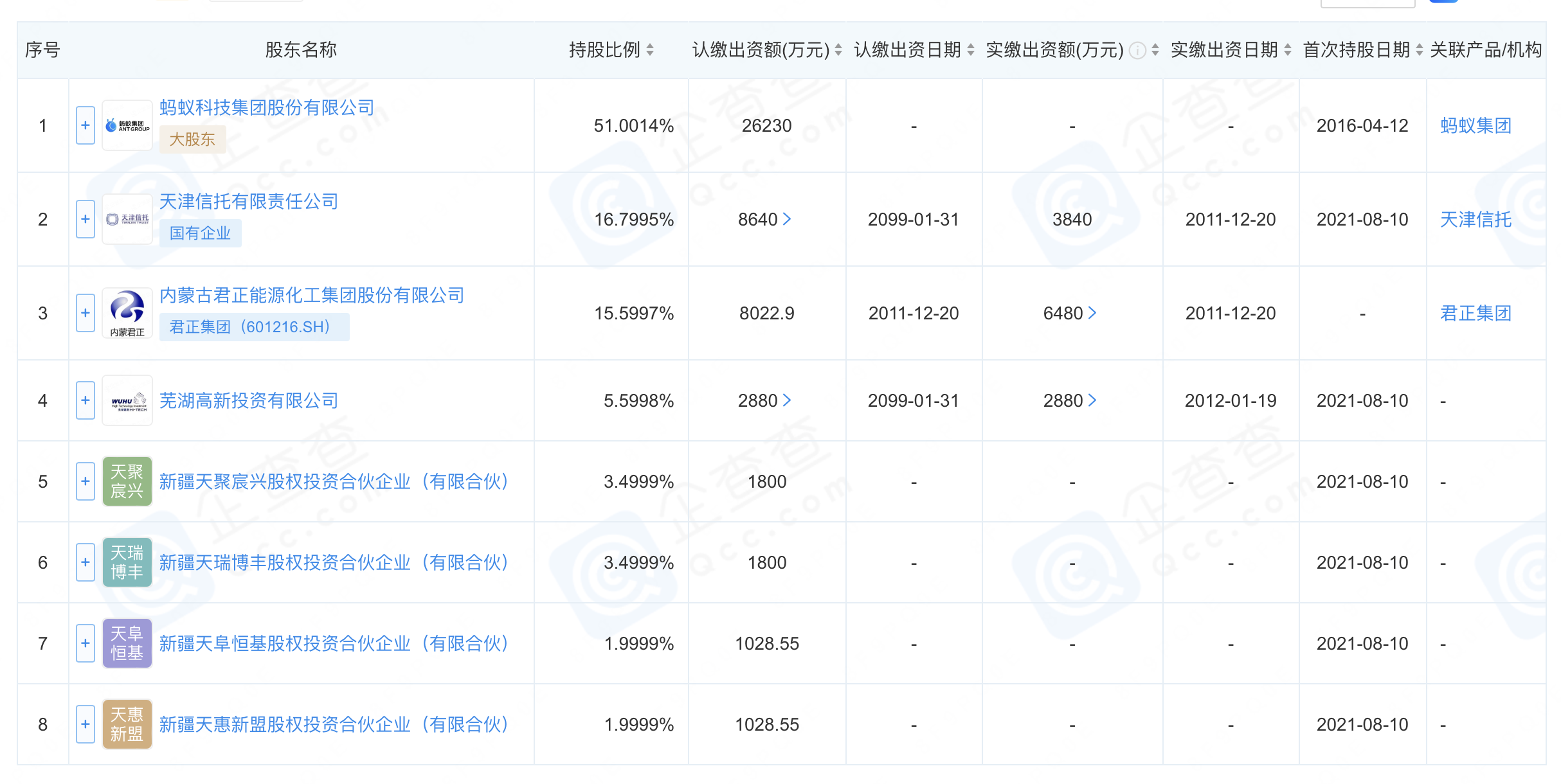1561x784 pixels.
Task: Open the purple 天阜恒基 logo tile
Action: coord(127,643)
